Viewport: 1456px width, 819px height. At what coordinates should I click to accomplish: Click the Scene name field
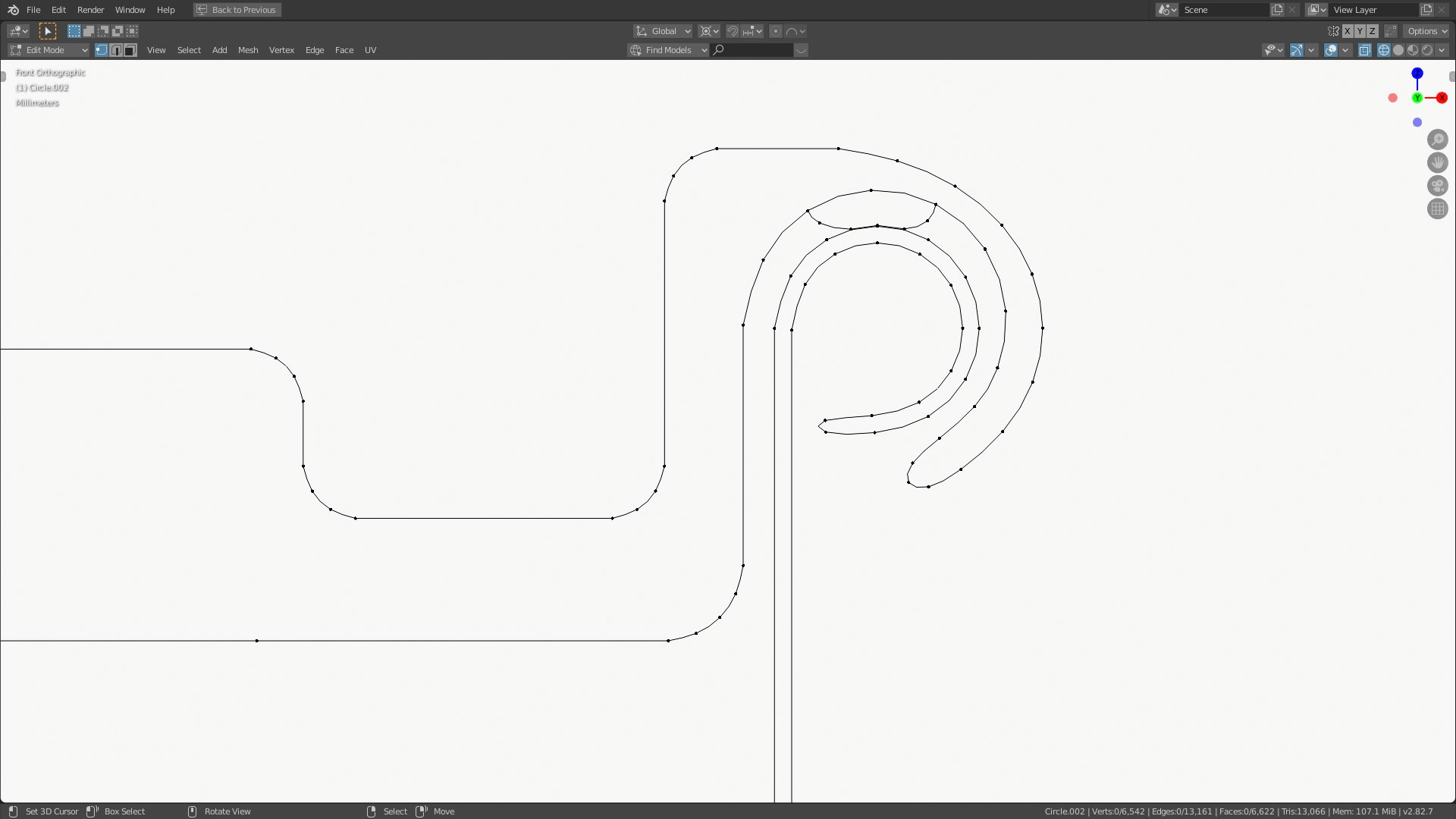1223,10
